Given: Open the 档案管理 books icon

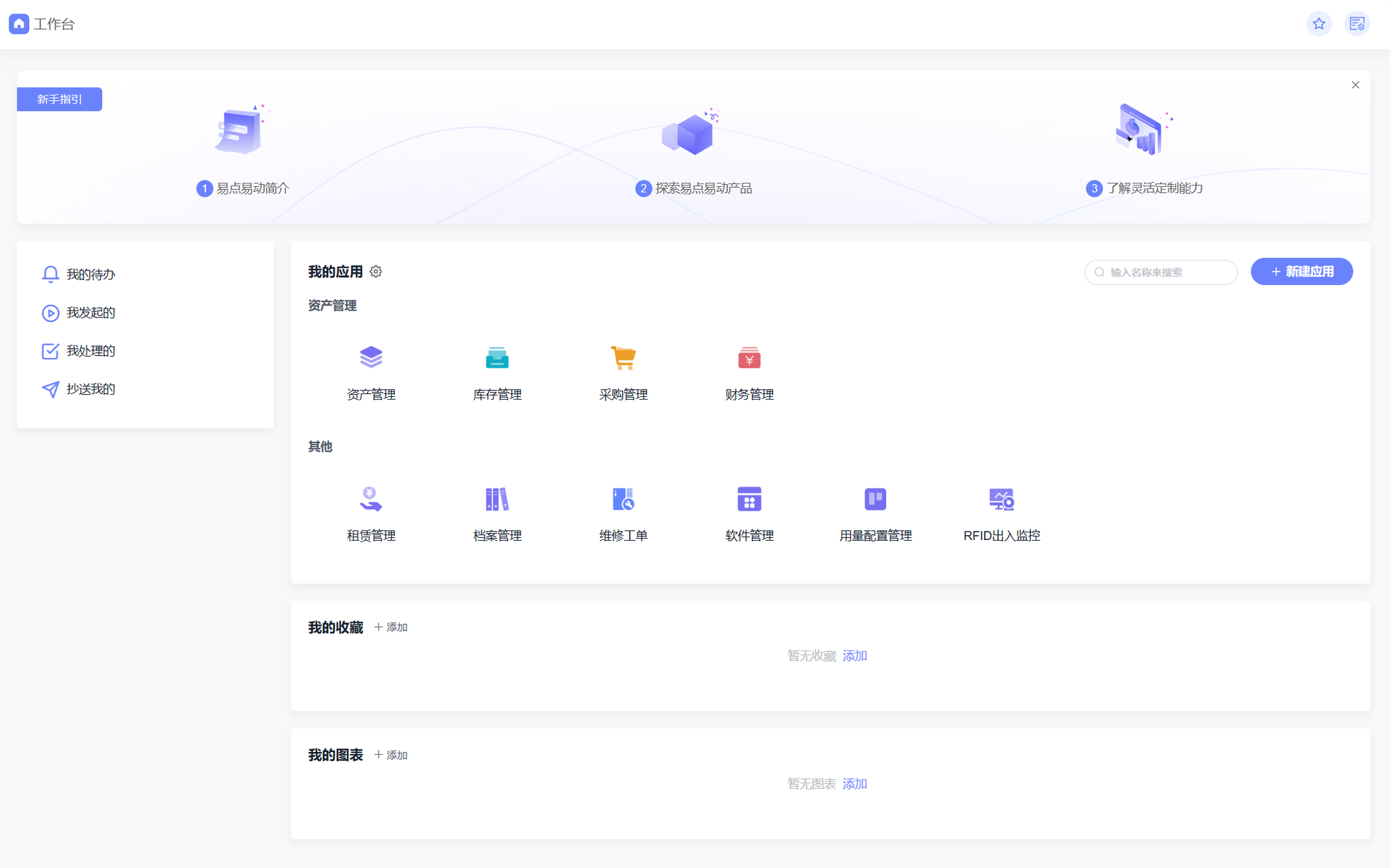Looking at the screenshot, I should point(497,499).
